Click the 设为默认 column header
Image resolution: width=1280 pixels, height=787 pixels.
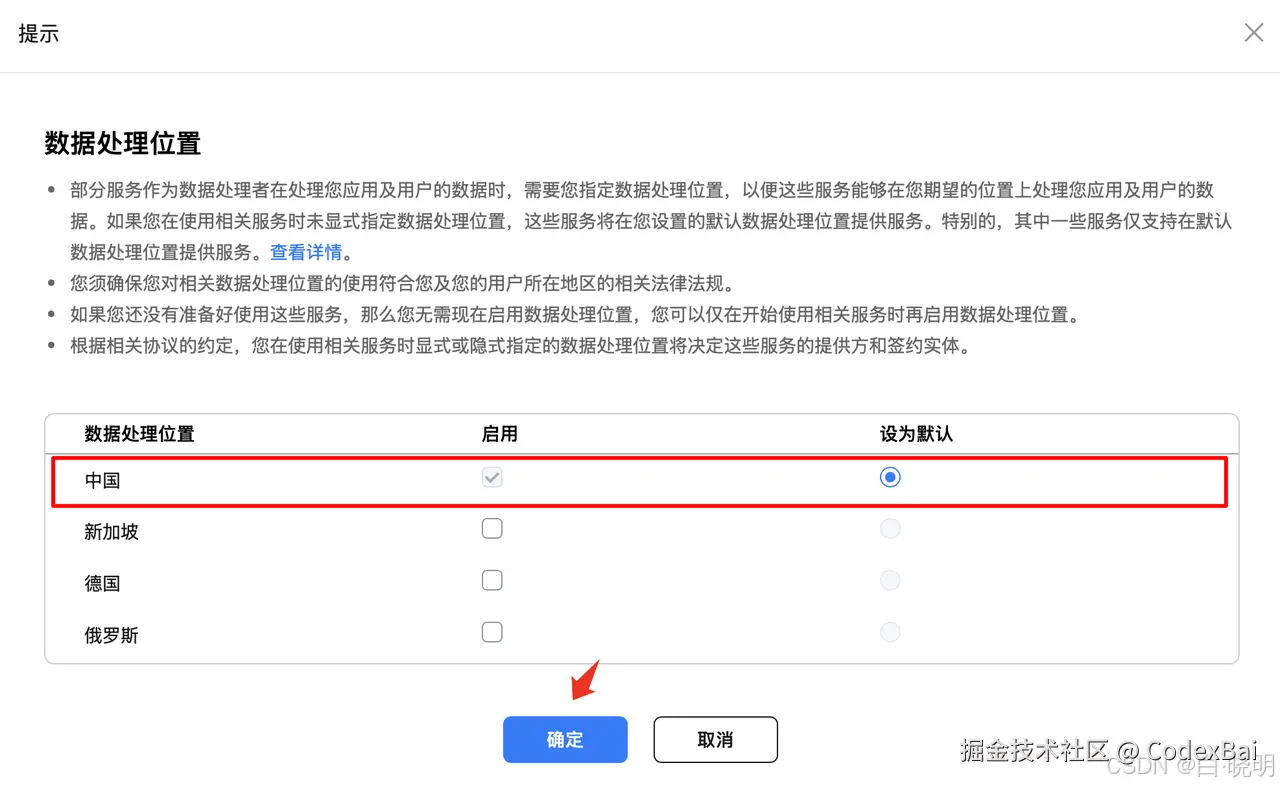pos(915,434)
